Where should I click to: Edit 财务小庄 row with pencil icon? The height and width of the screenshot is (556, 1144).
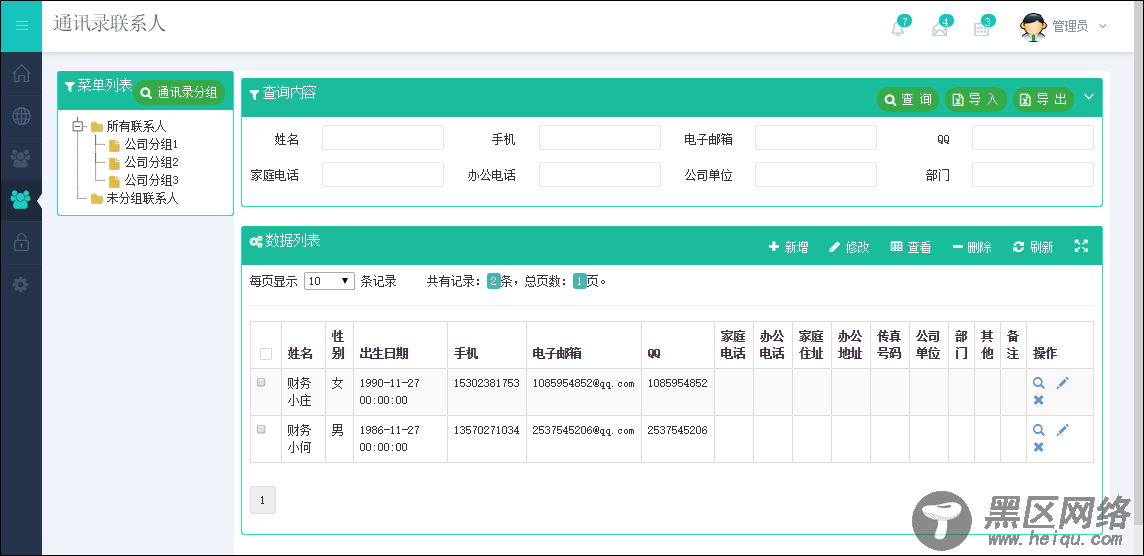tap(1062, 382)
